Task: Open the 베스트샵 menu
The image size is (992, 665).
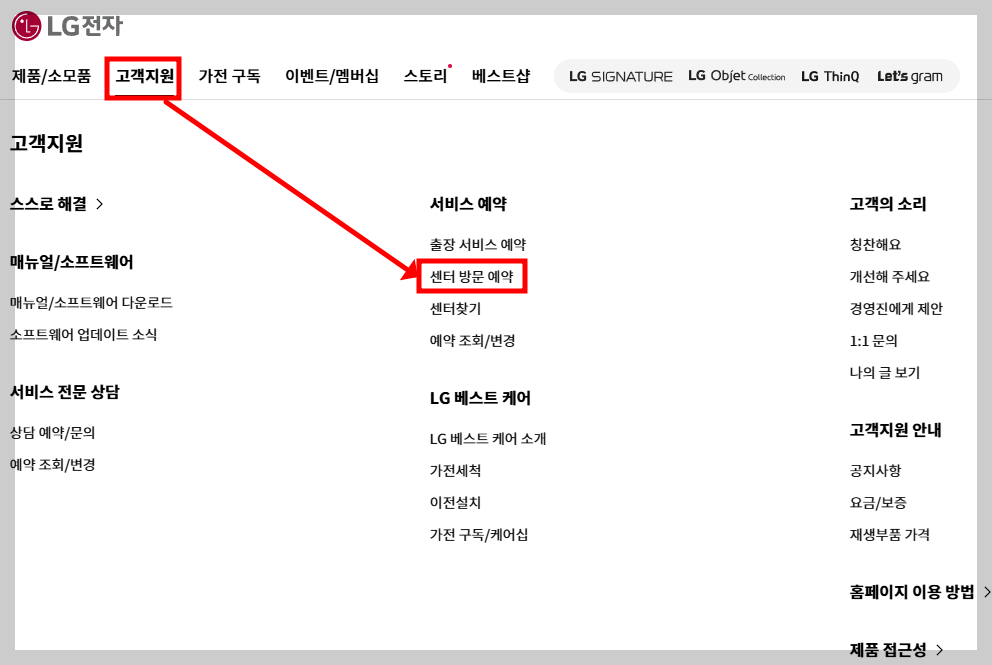Action: [x=500, y=76]
